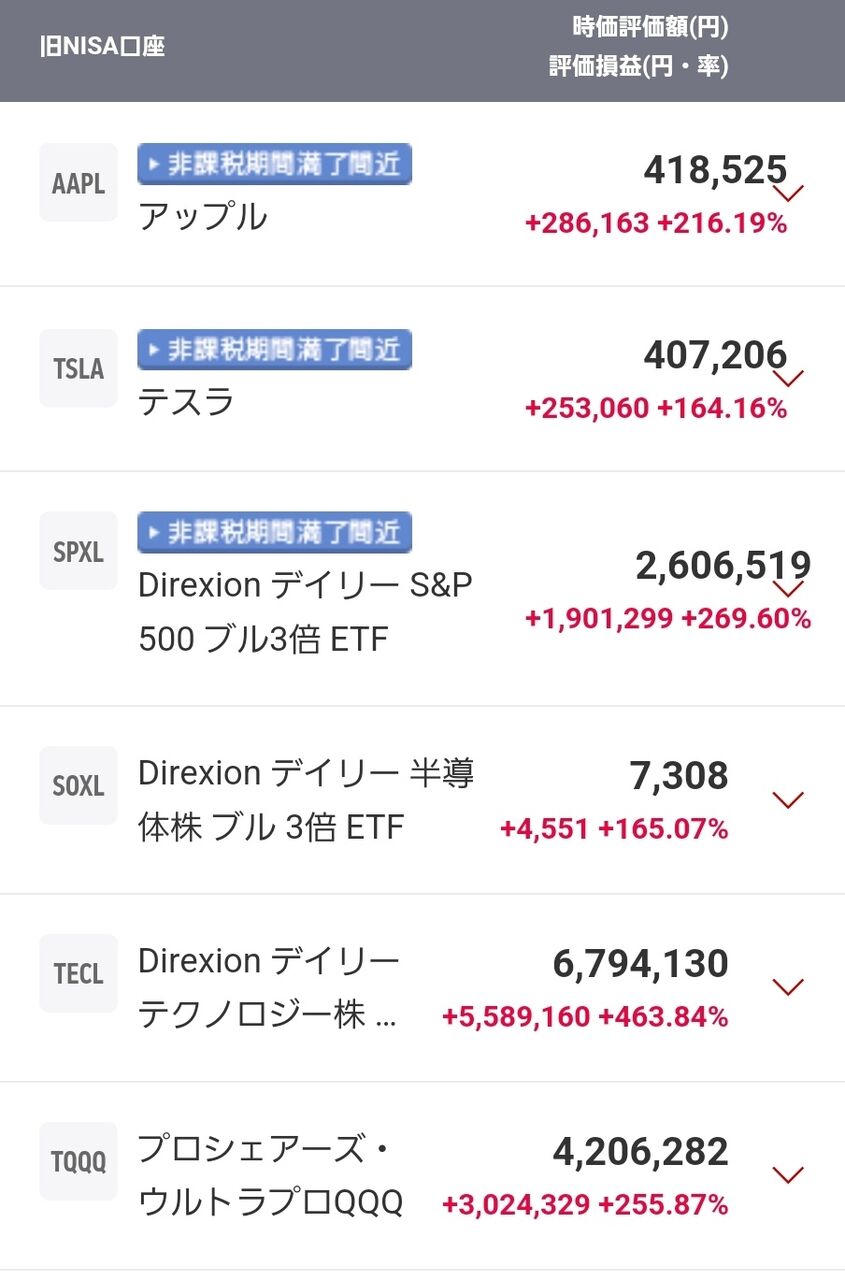Click the TQQQ ticker icon

coord(78,1161)
